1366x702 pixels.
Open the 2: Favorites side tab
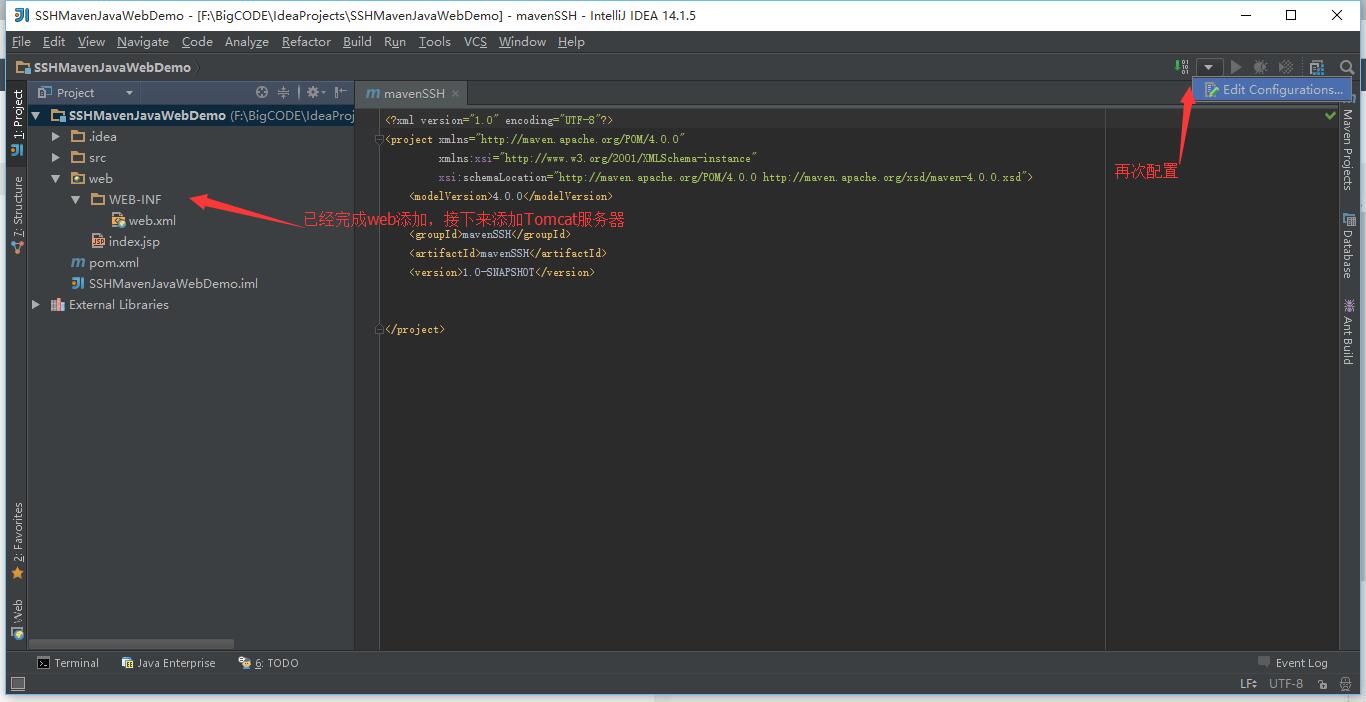tap(17, 541)
